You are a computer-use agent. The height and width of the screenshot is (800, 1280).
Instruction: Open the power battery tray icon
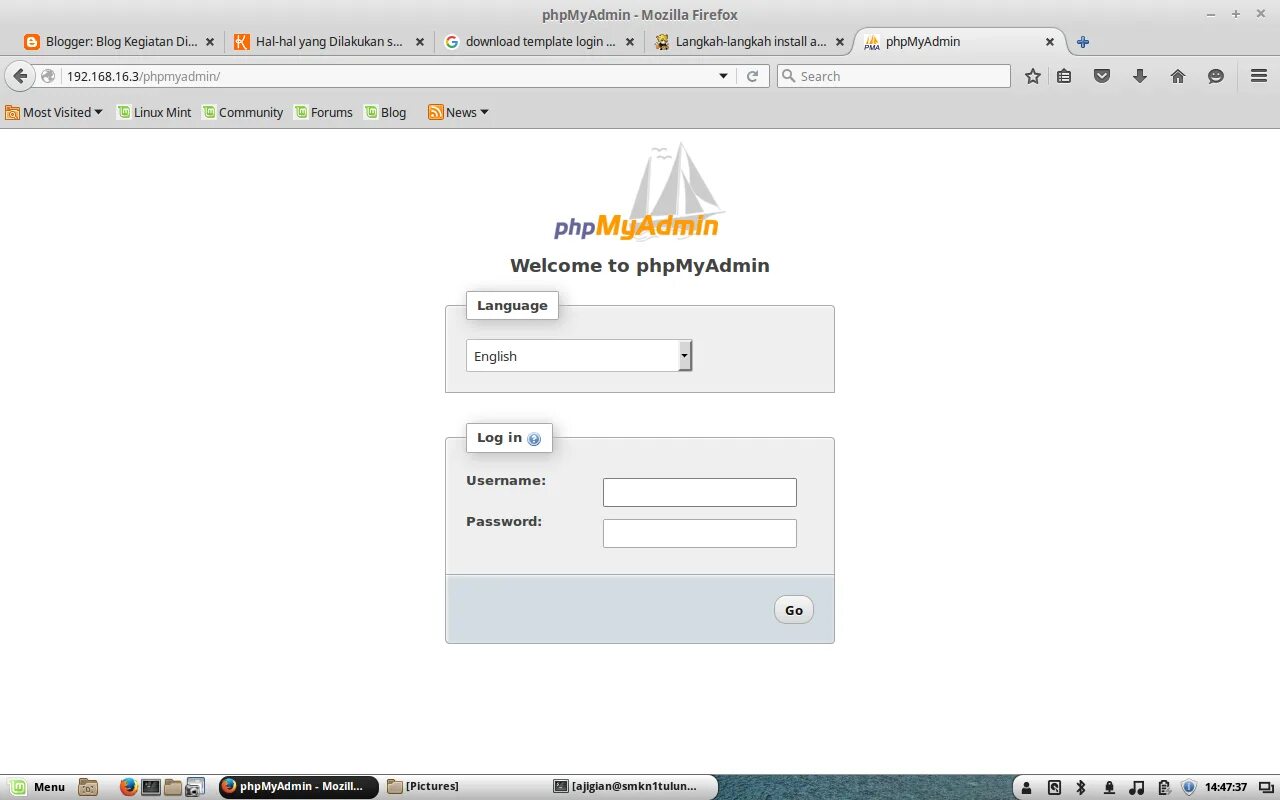pyautogui.click(x=1164, y=788)
